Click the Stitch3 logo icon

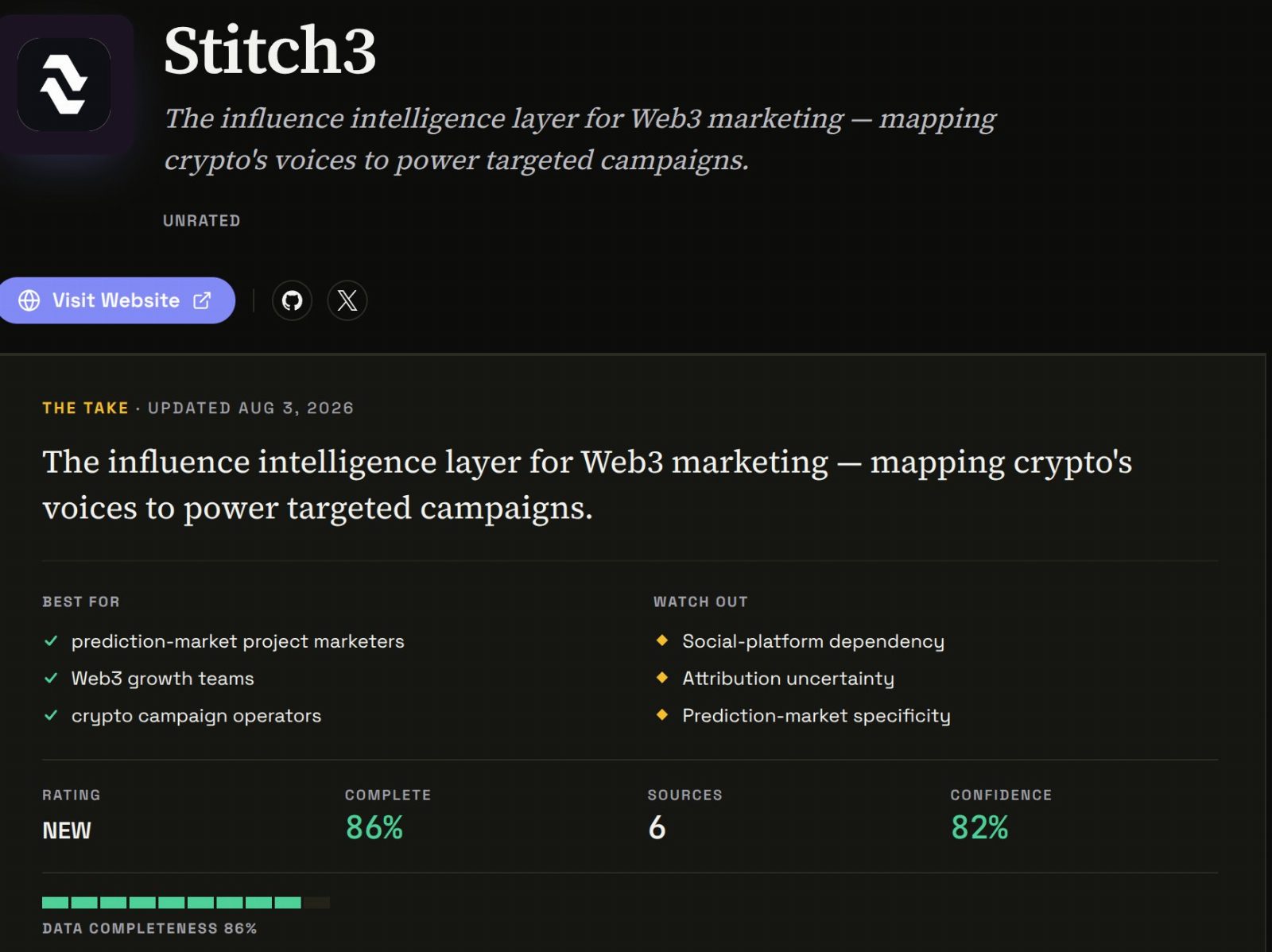[x=64, y=85]
